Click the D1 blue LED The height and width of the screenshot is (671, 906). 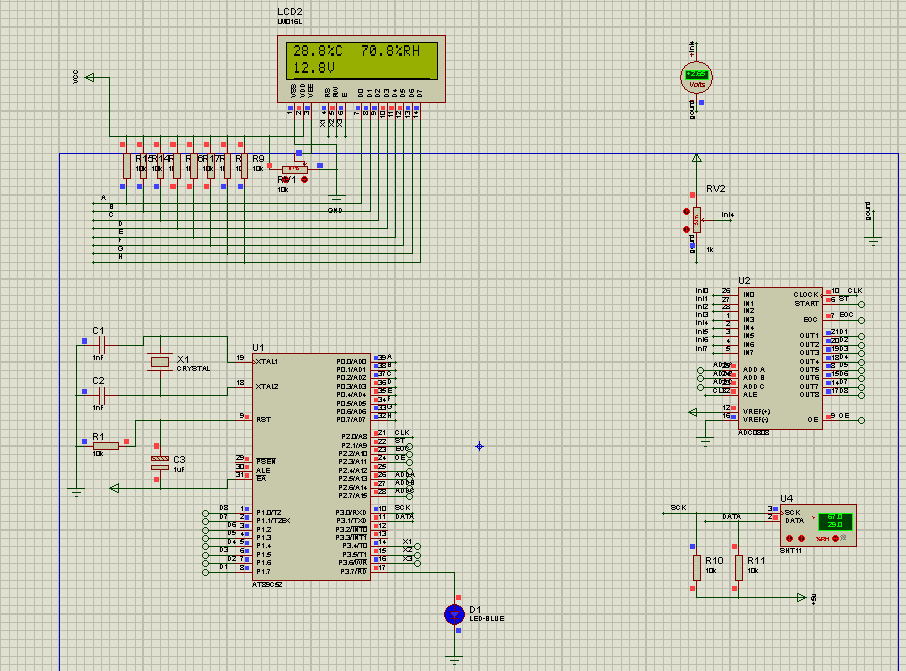coord(455,613)
